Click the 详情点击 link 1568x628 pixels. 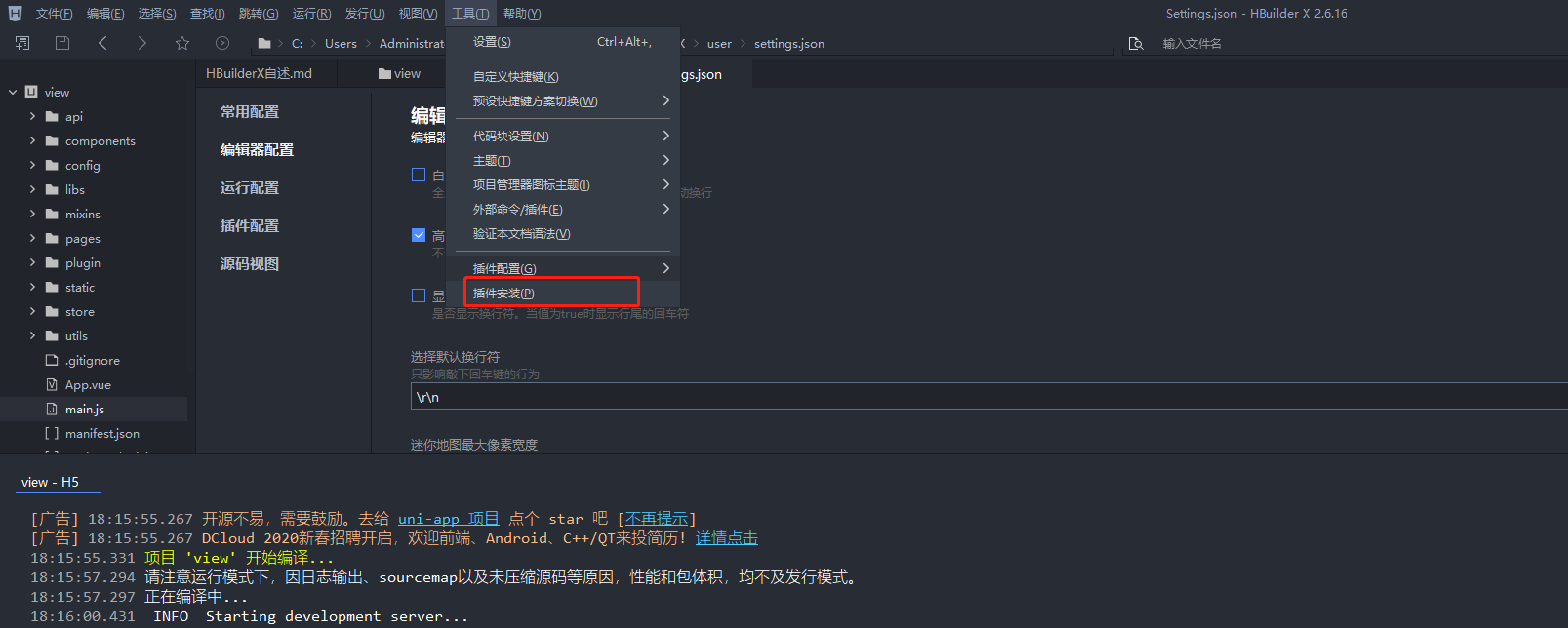727,538
